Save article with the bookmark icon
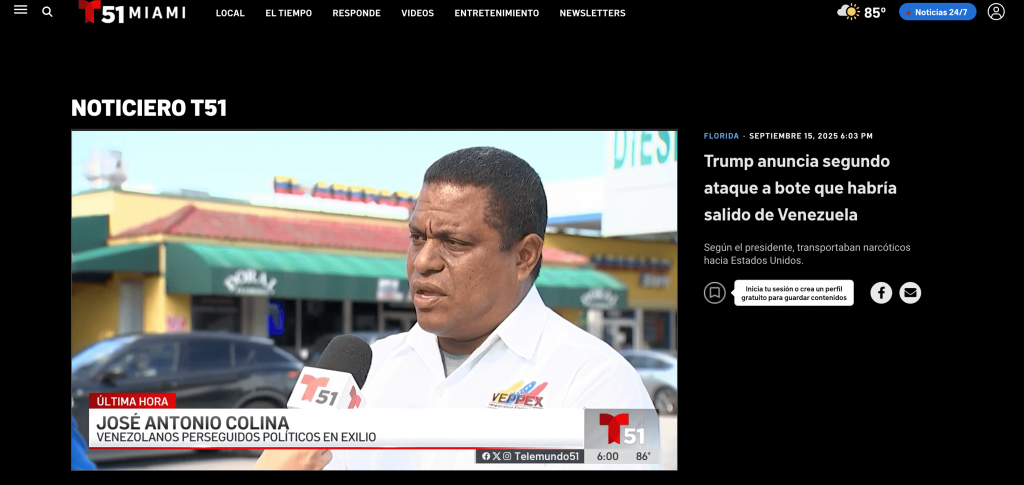 tap(714, 293)
